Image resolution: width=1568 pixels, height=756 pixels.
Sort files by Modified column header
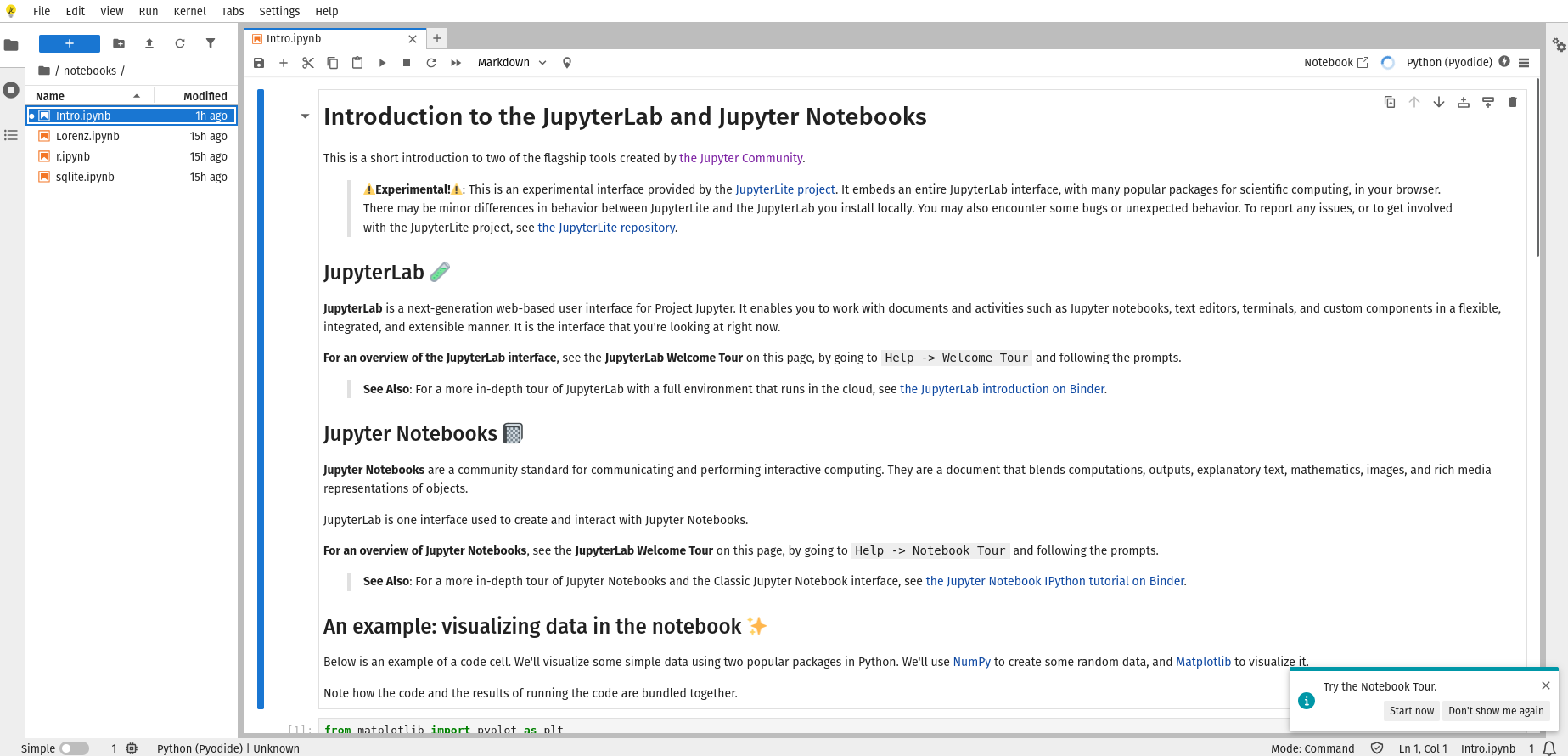point(196,96)
